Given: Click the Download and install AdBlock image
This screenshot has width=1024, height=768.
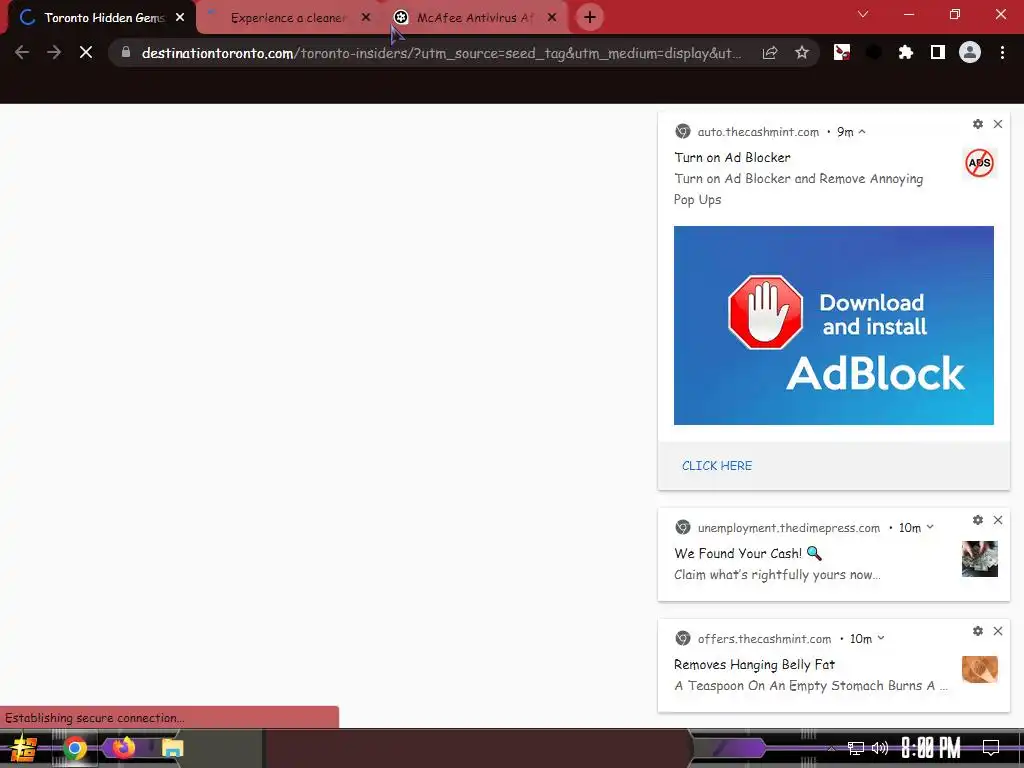Looking at the screenshot, I should [834, 325].
